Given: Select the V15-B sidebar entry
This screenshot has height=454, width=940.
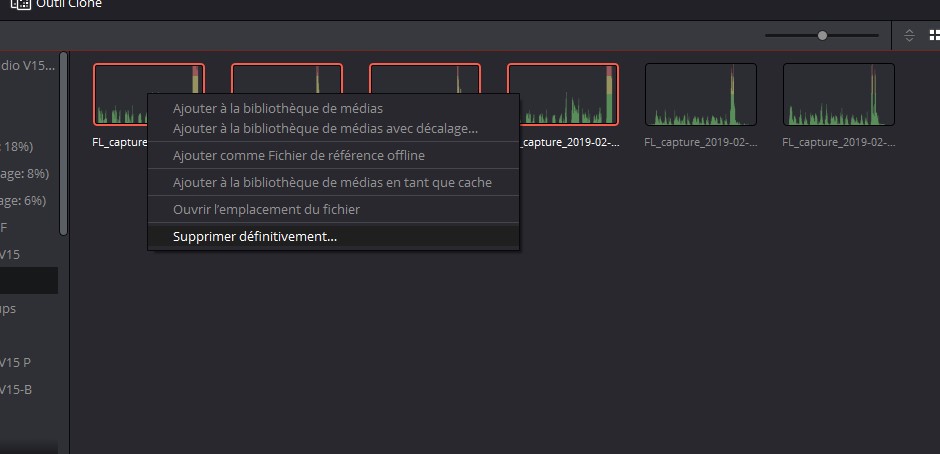Looking at the screenshot, I should 16,389.
